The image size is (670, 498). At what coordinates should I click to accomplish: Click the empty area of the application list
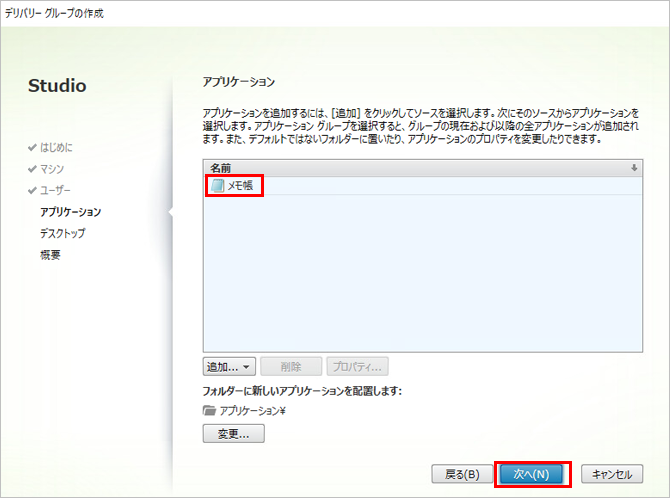pyautogui.click(x=420, y=280)
